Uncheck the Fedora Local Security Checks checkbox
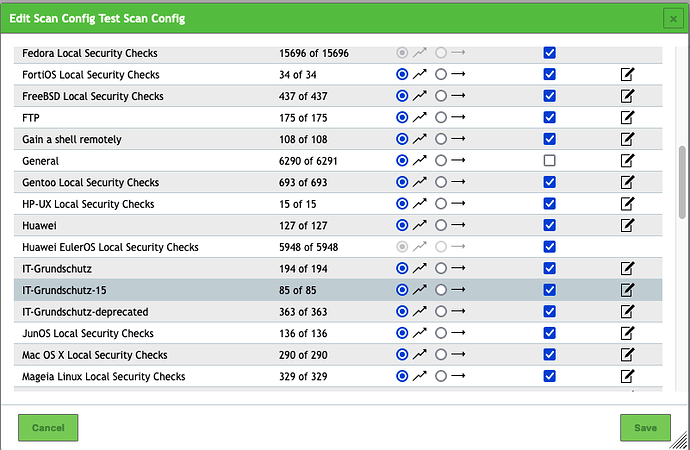690x450 pixels. [x=549, y=53]
